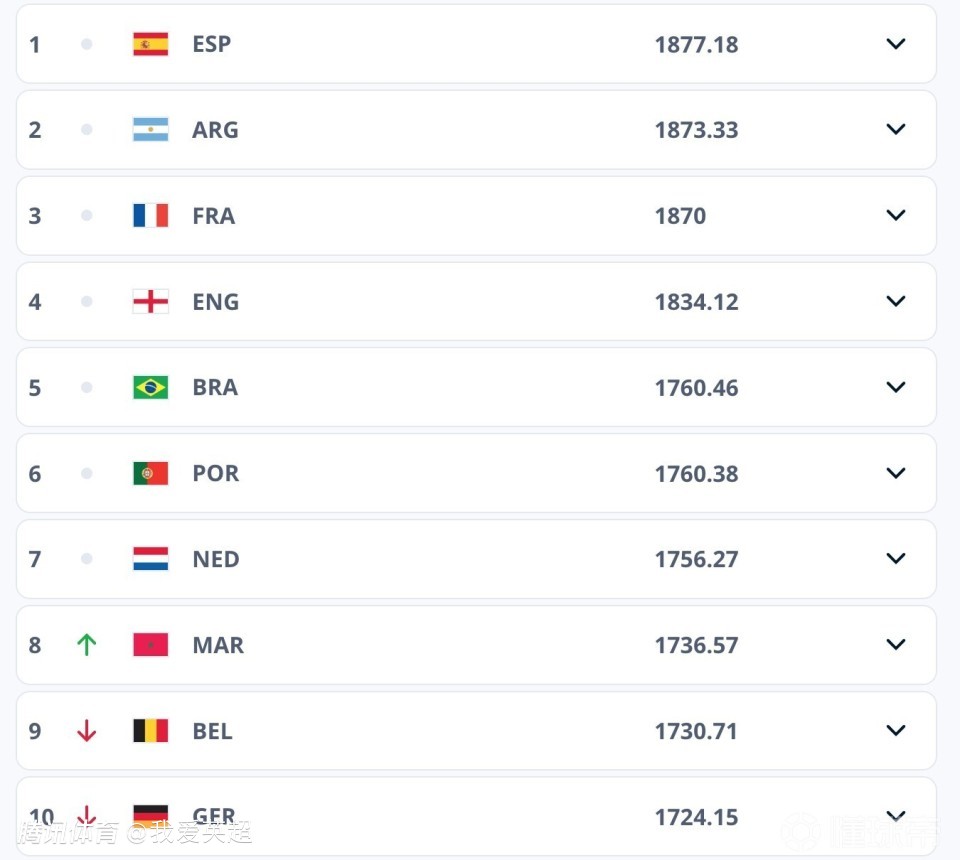Click red down arrow beside BEL
The image size is (960, 860).
tap(87, 731)
